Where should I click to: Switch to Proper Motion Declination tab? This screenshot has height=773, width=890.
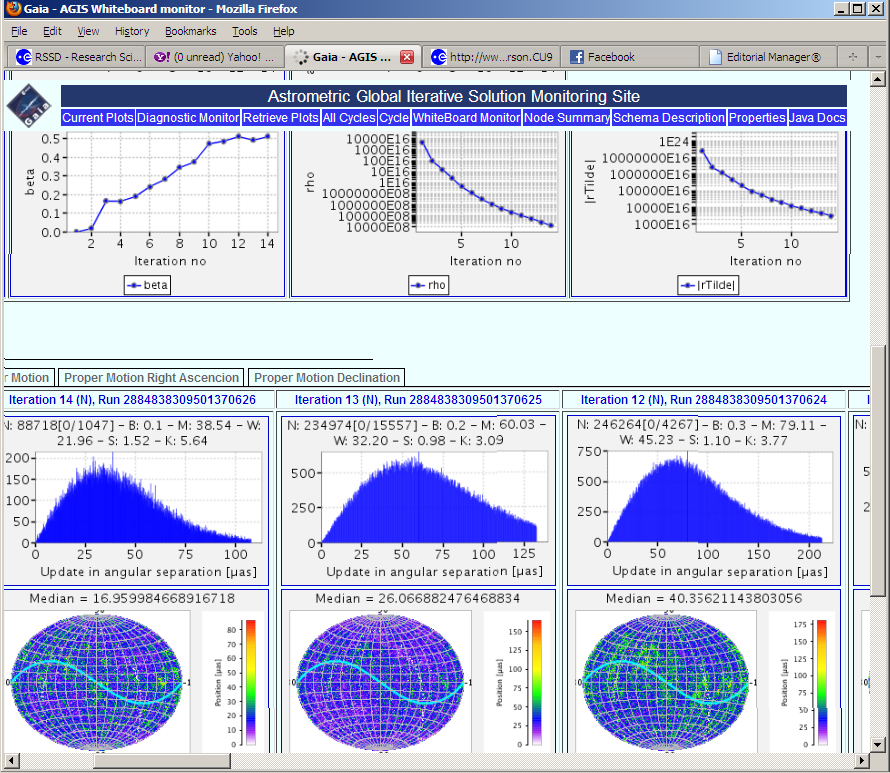pyautogui.click(x=326, y=377)
